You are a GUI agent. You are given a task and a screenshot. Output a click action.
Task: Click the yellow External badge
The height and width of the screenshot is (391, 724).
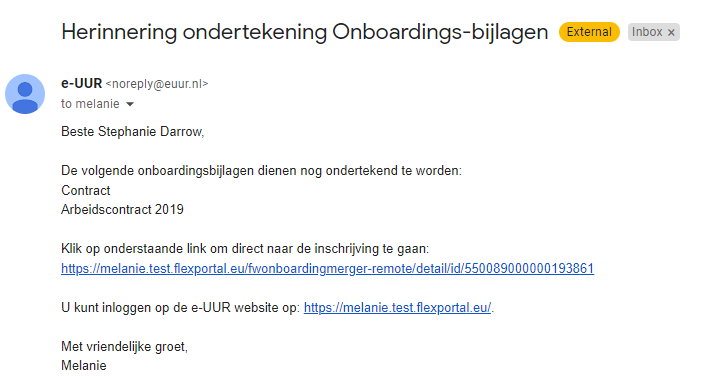click(589, 32)
